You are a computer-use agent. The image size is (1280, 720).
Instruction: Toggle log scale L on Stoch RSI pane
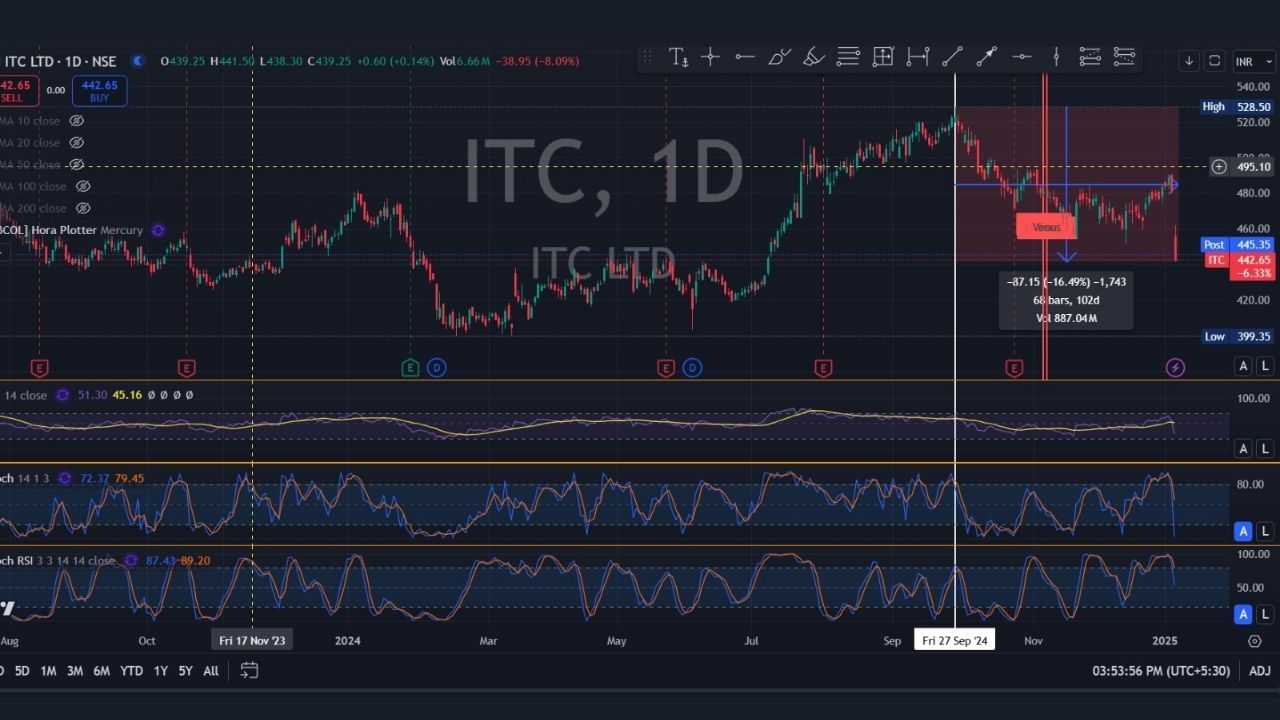coord(1265,612)
